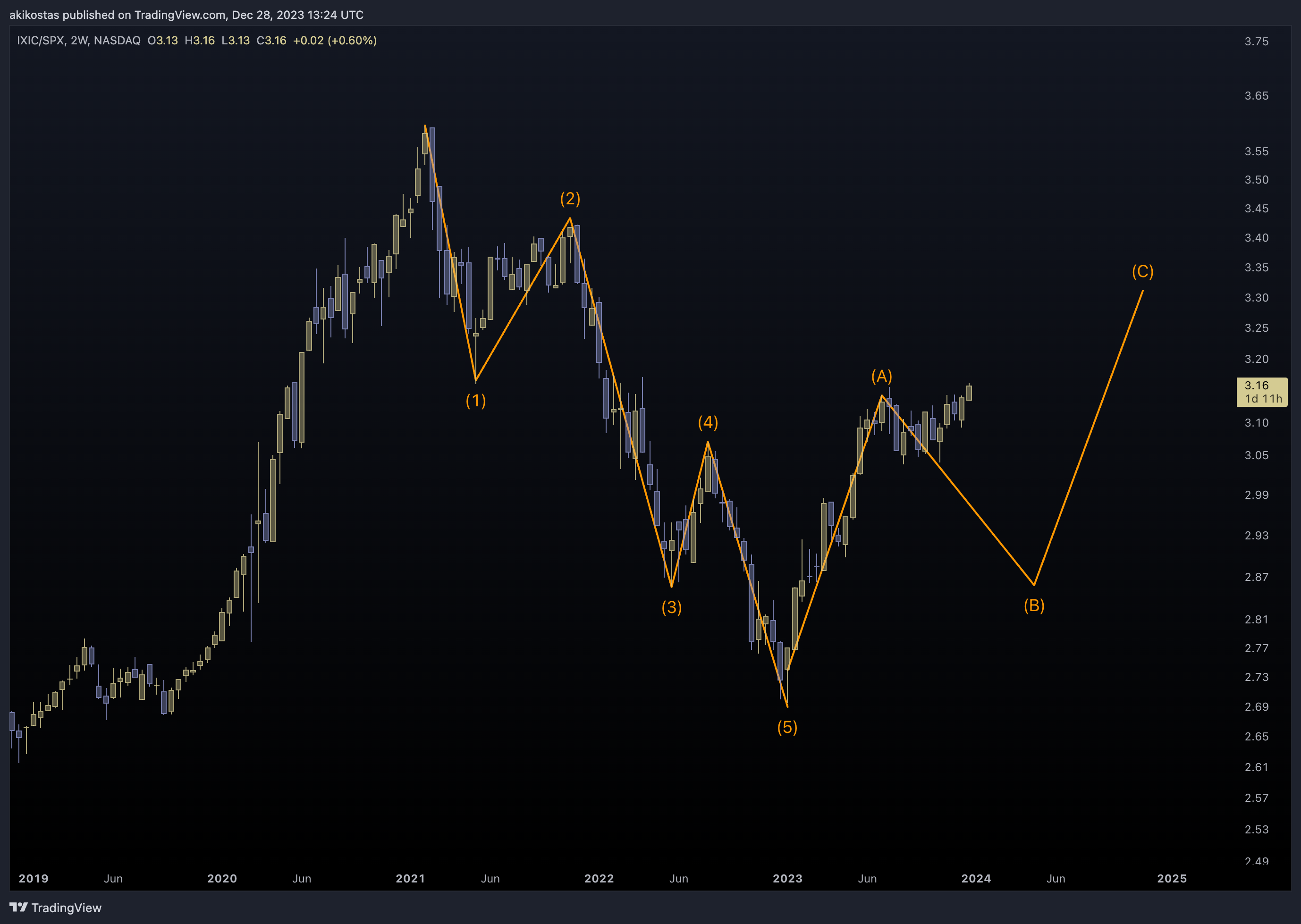This screenshot has width=1301, height=924.
Task: Click the 2025 time axis label
Action: (x=1172, y=879)
